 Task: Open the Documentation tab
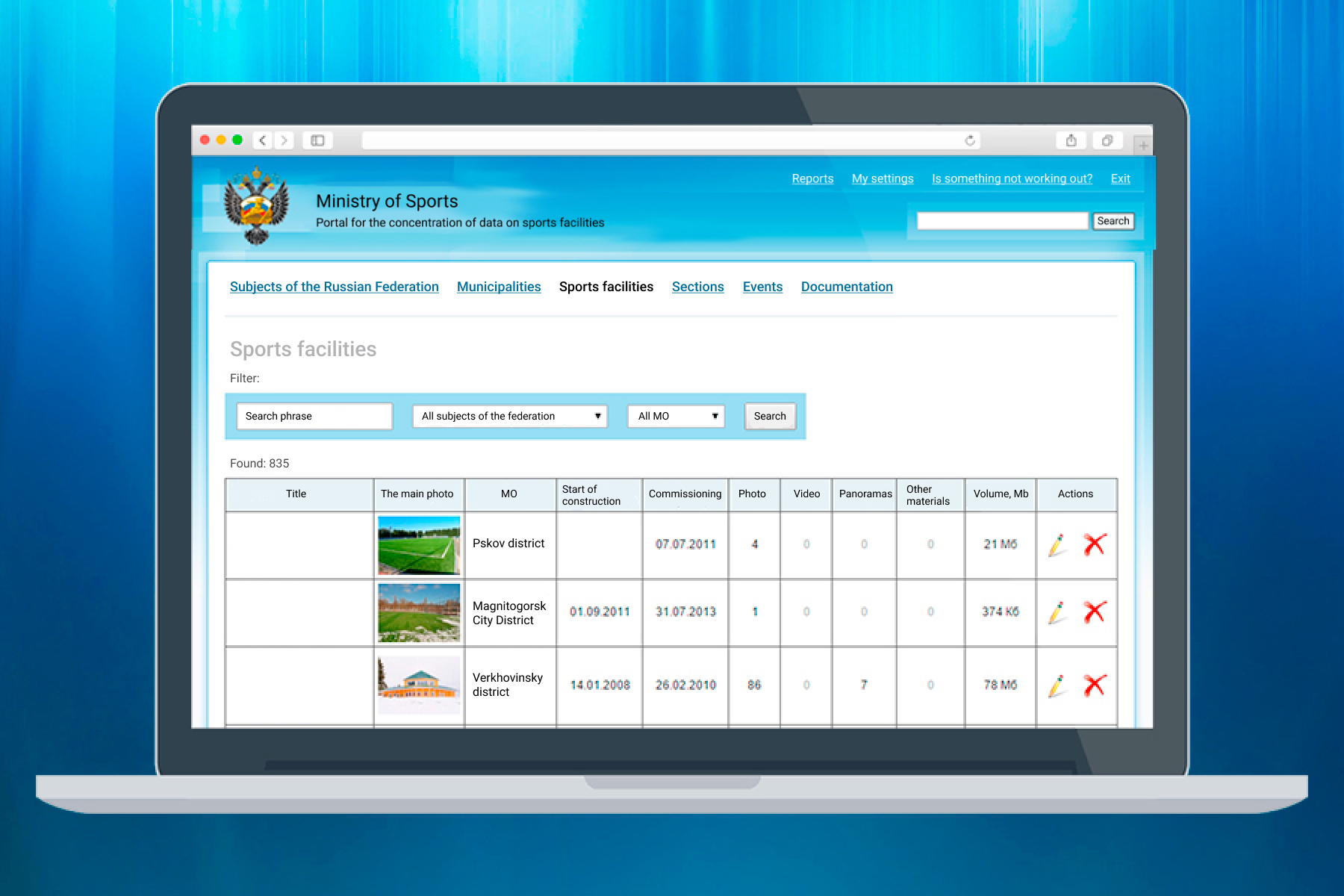pyautogui.click(x=847, y=287)
